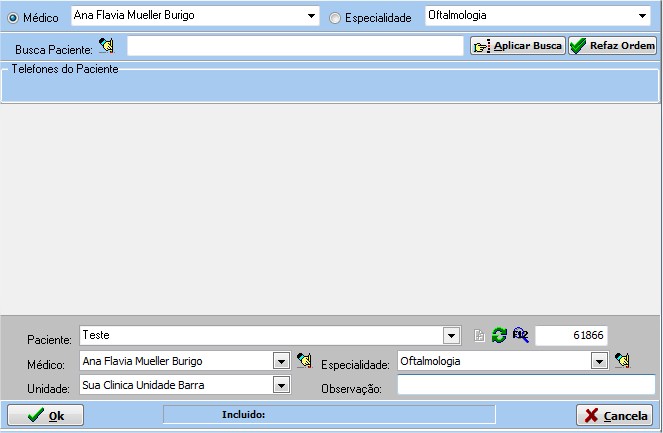The image size is (663, 433).
Task: Expand the bottom Especialidade combo box
Action: [x=599, y=361]
